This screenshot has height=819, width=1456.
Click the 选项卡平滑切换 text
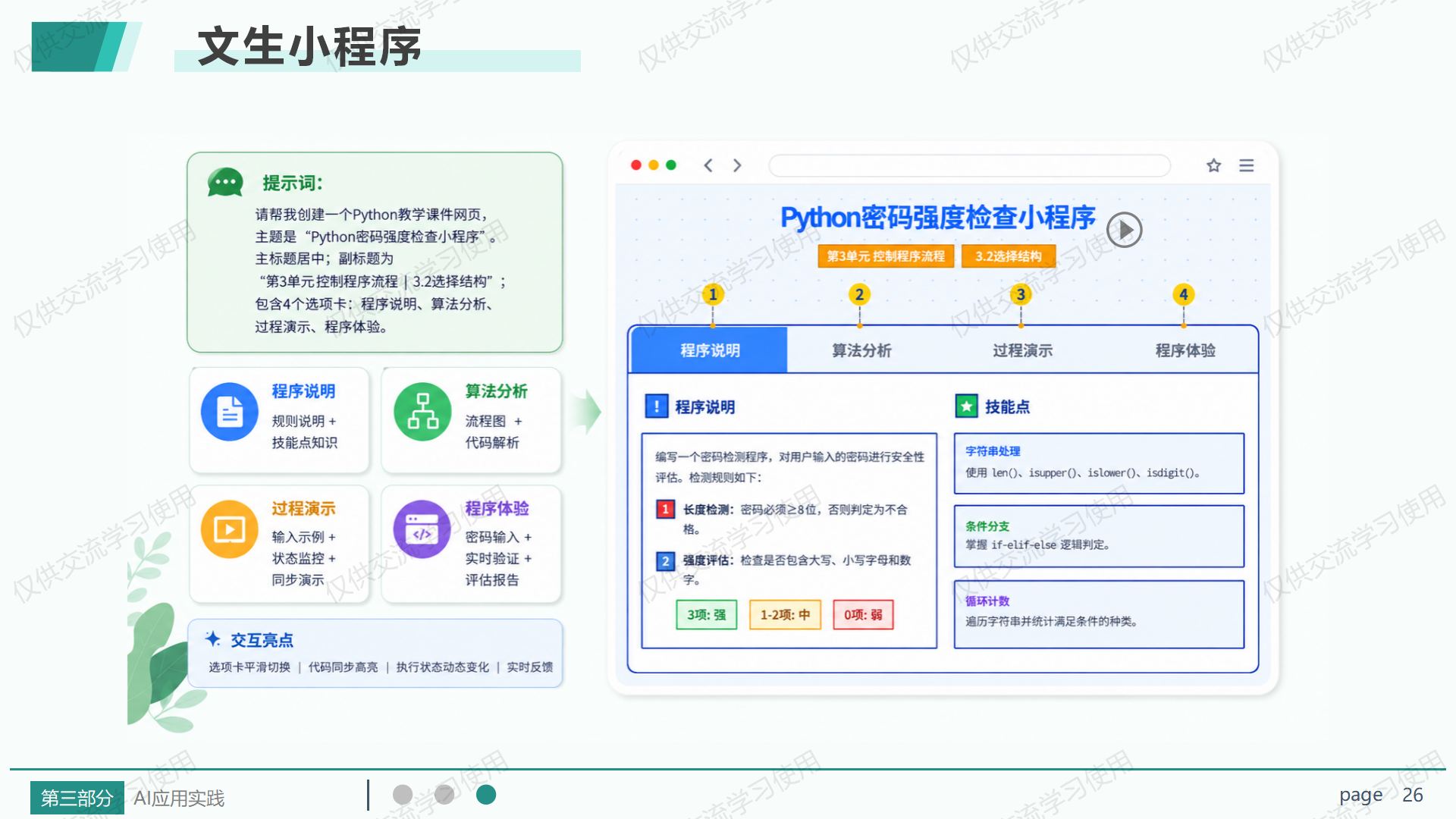pyautogui.click(x=249, y=667)
